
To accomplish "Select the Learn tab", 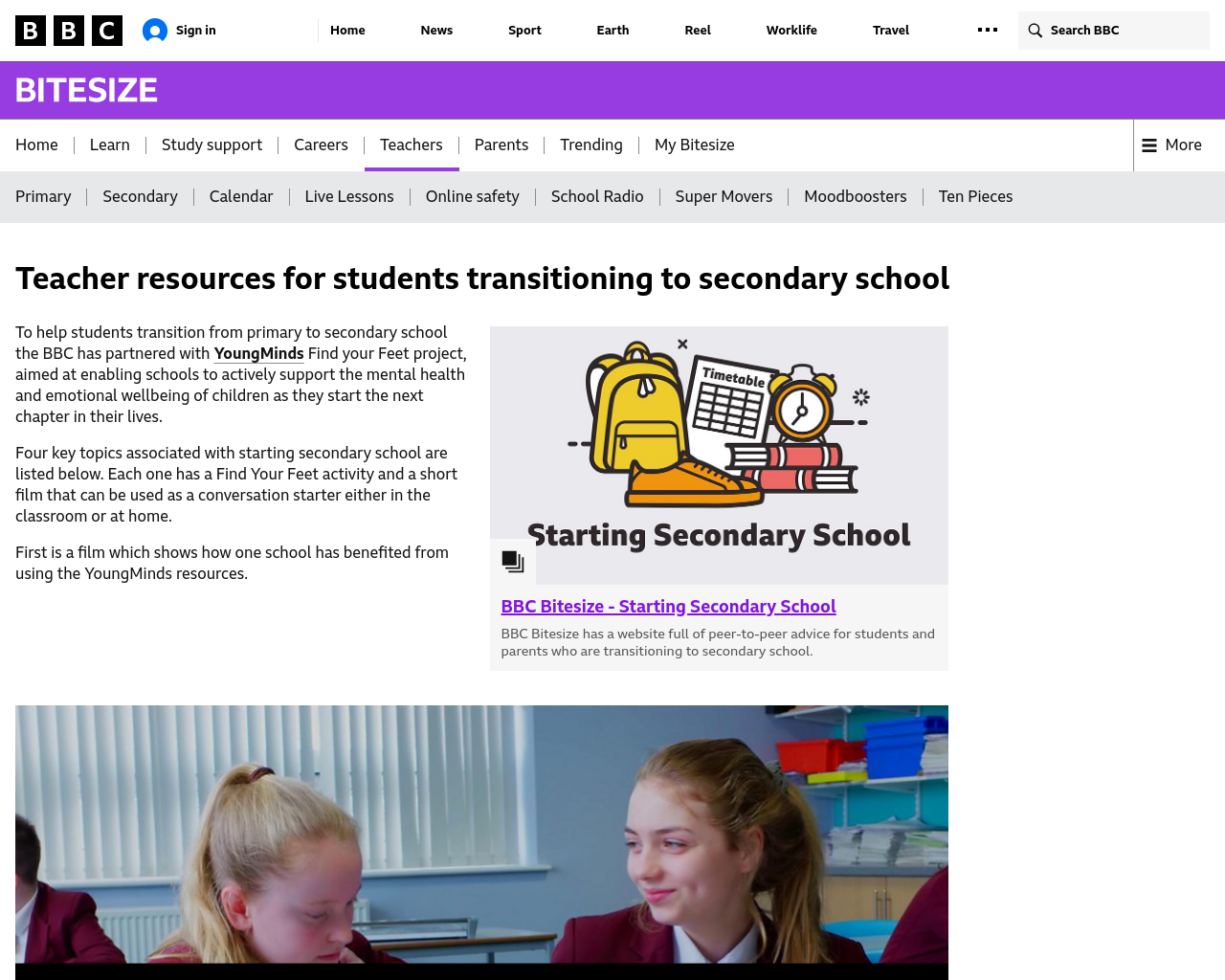I will click(x=110, y=145).
